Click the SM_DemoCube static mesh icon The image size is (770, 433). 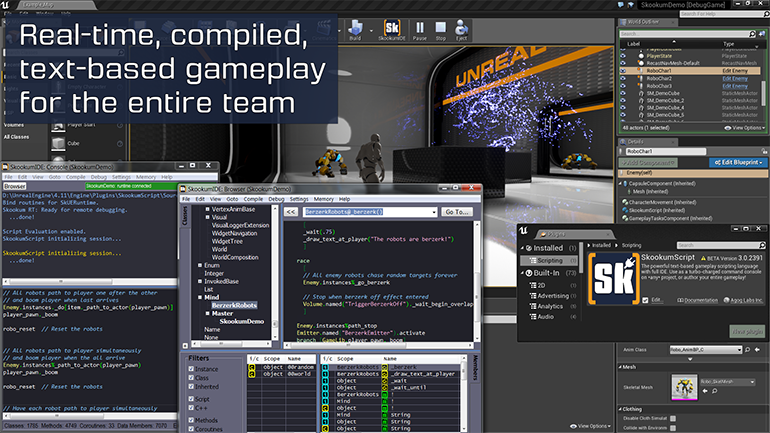(641, 93)
